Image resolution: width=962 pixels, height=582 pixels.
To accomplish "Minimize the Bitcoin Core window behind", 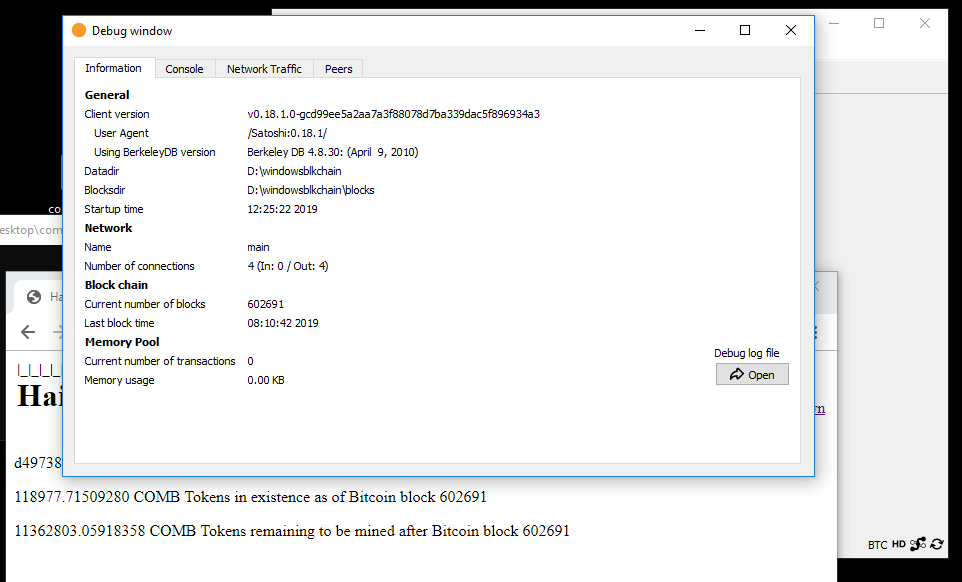I will [834, 23].
